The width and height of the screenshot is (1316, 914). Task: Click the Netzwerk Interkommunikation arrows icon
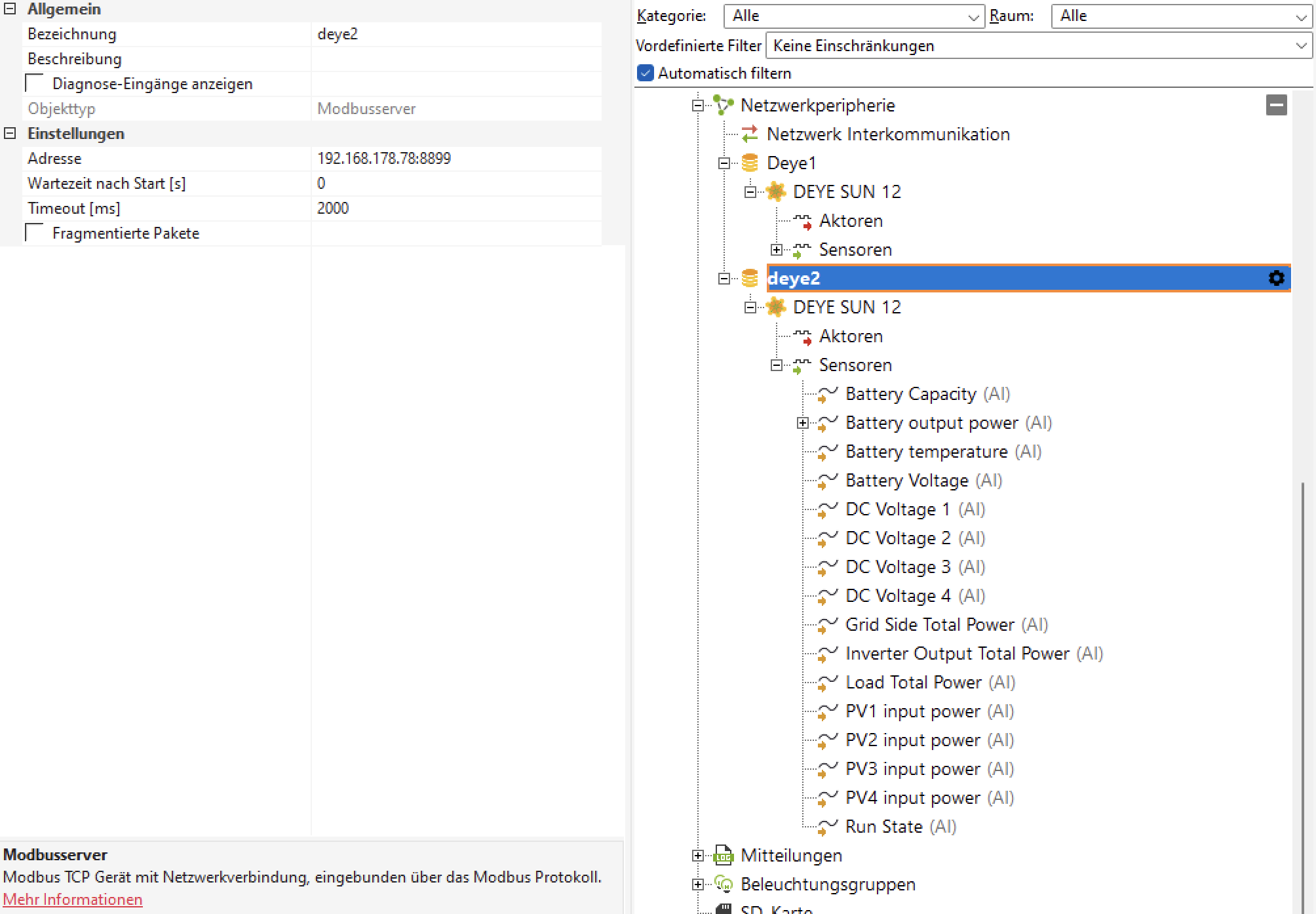[749, 134]
